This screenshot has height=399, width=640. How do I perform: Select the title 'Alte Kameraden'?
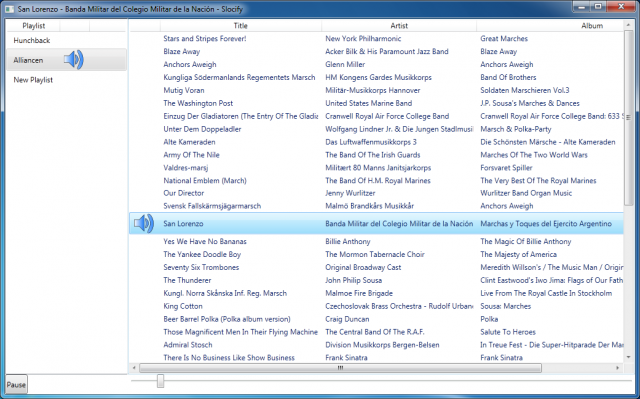click(x=189, y=142)
